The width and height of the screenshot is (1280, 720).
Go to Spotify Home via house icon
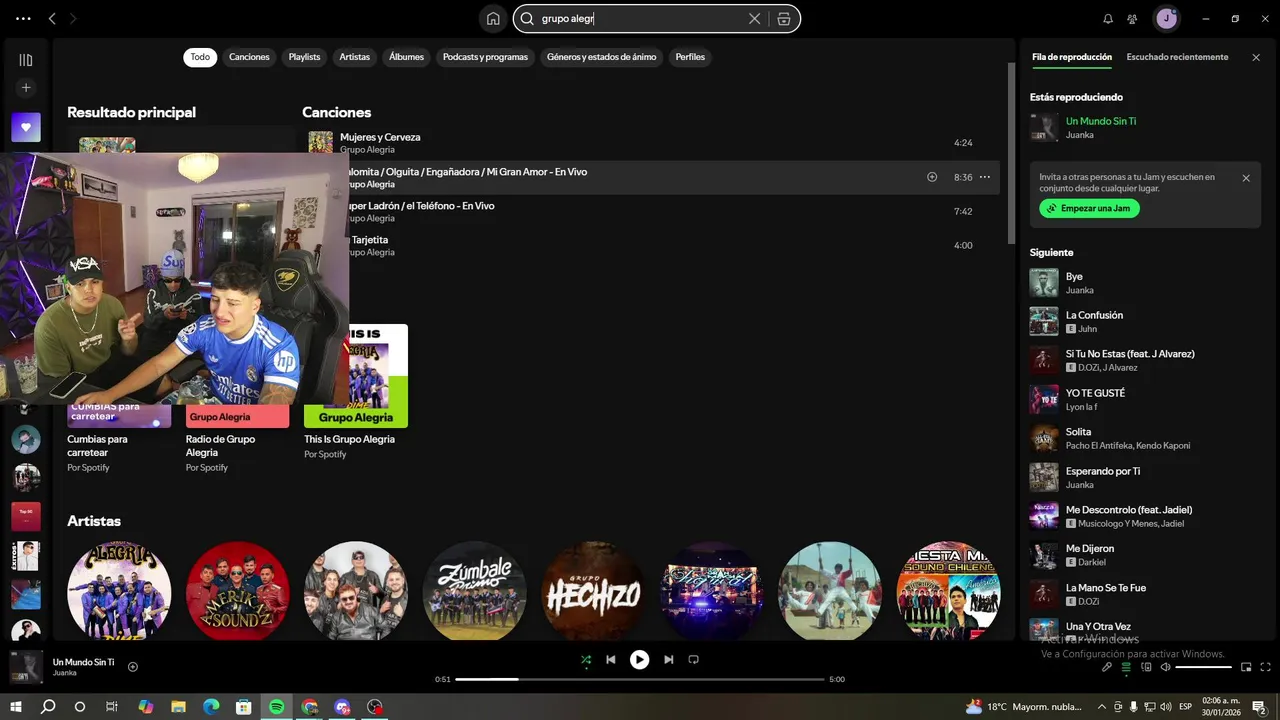click(x=493, y=19)
